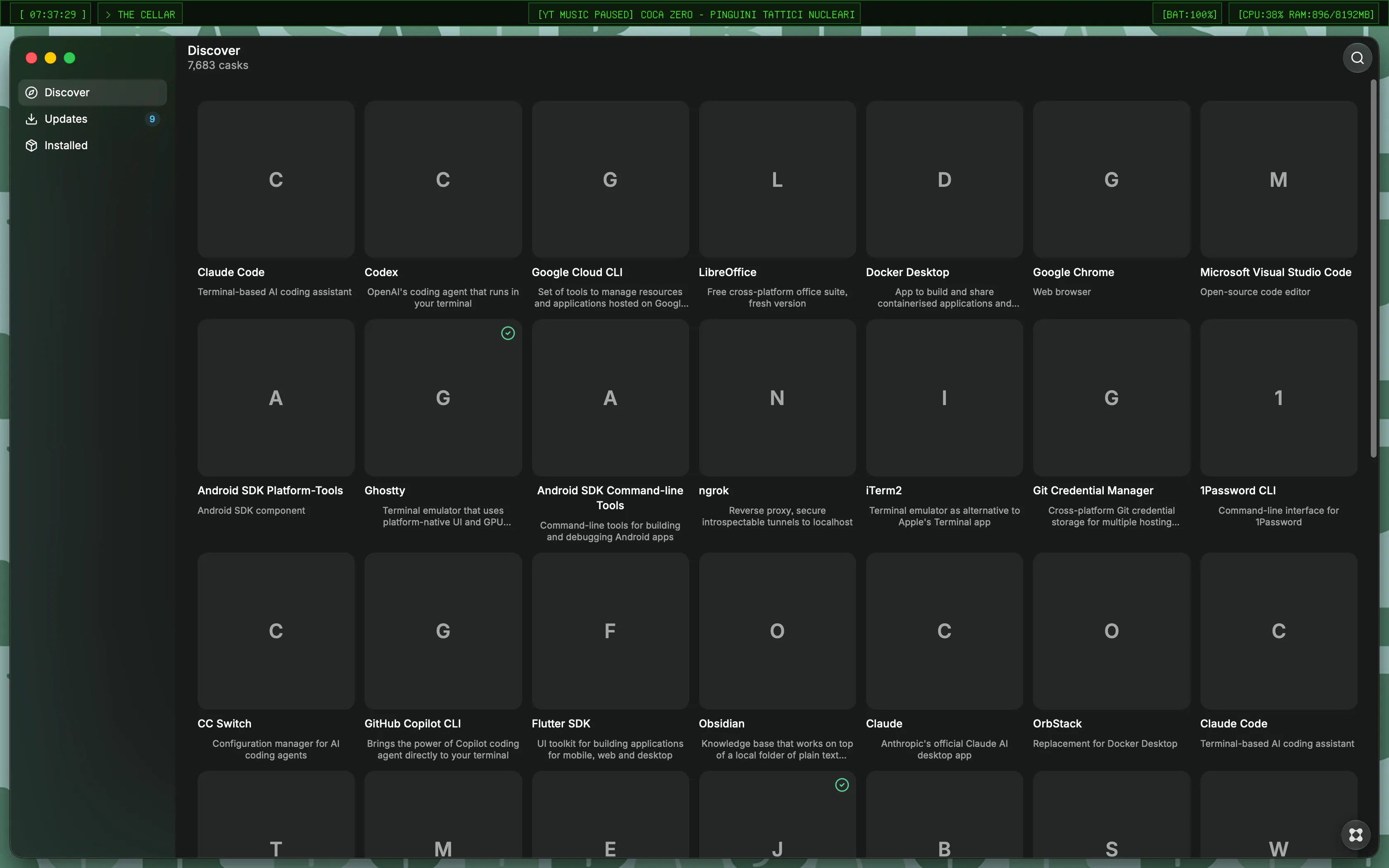
Task: Open the Ghostty letter G icon
Action: (x=442, y=398)
